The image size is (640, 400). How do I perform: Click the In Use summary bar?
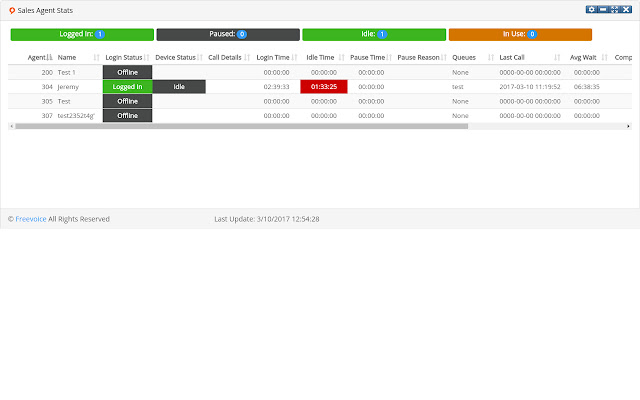pos(520,34)
